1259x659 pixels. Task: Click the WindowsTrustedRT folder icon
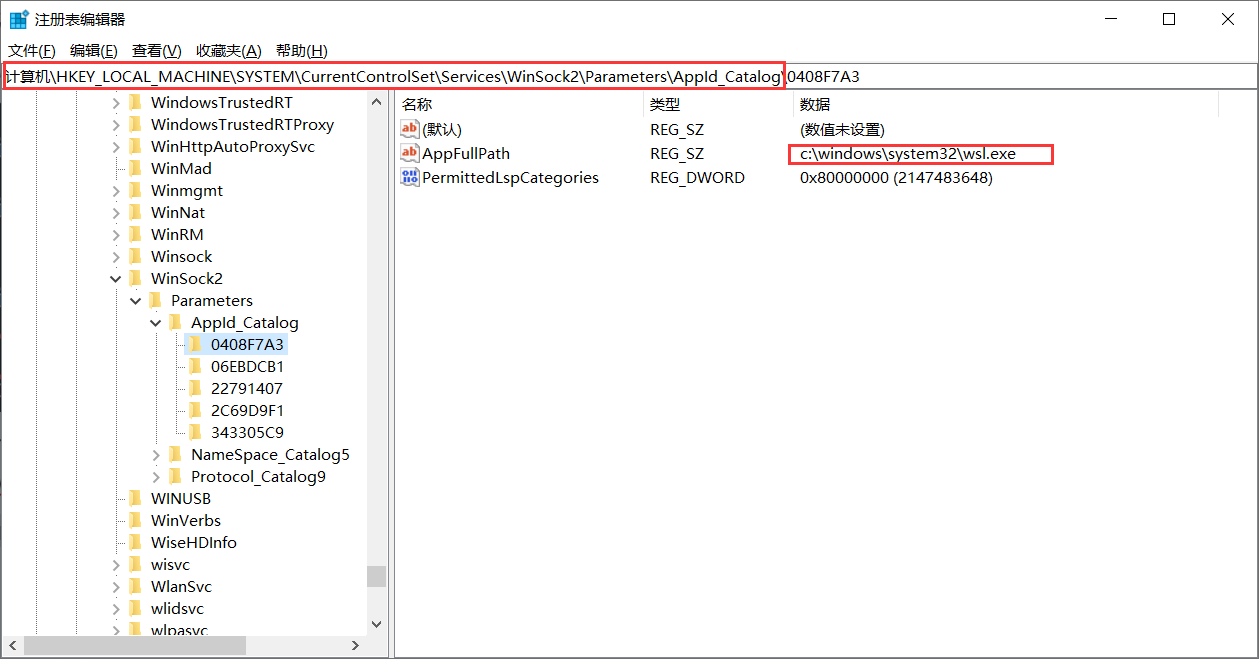[x=135, y=102]
